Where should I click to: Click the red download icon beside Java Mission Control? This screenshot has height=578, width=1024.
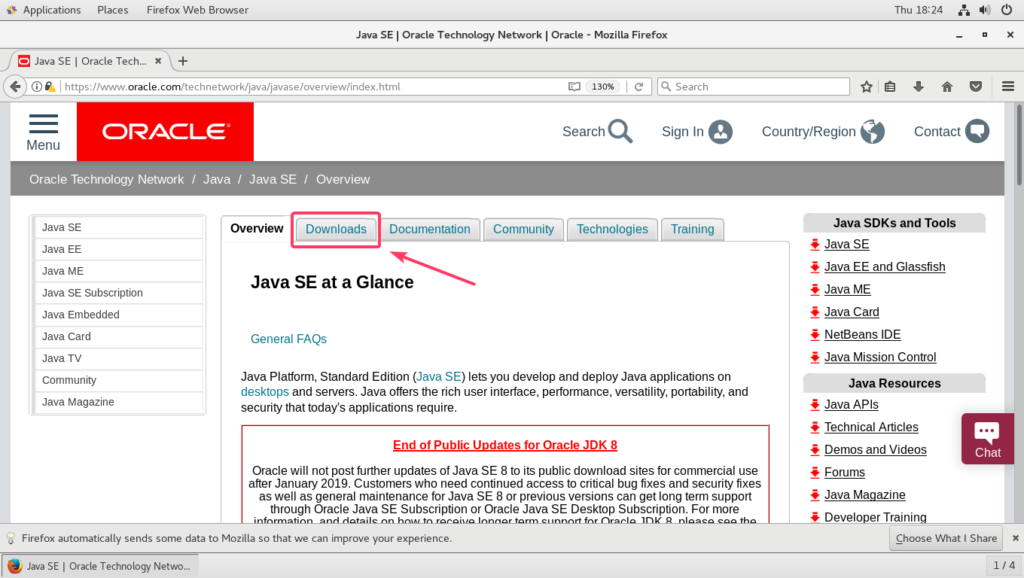814,357
